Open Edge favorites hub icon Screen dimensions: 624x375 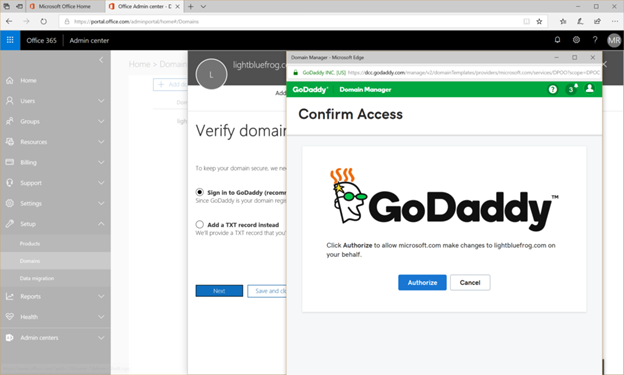563,21
